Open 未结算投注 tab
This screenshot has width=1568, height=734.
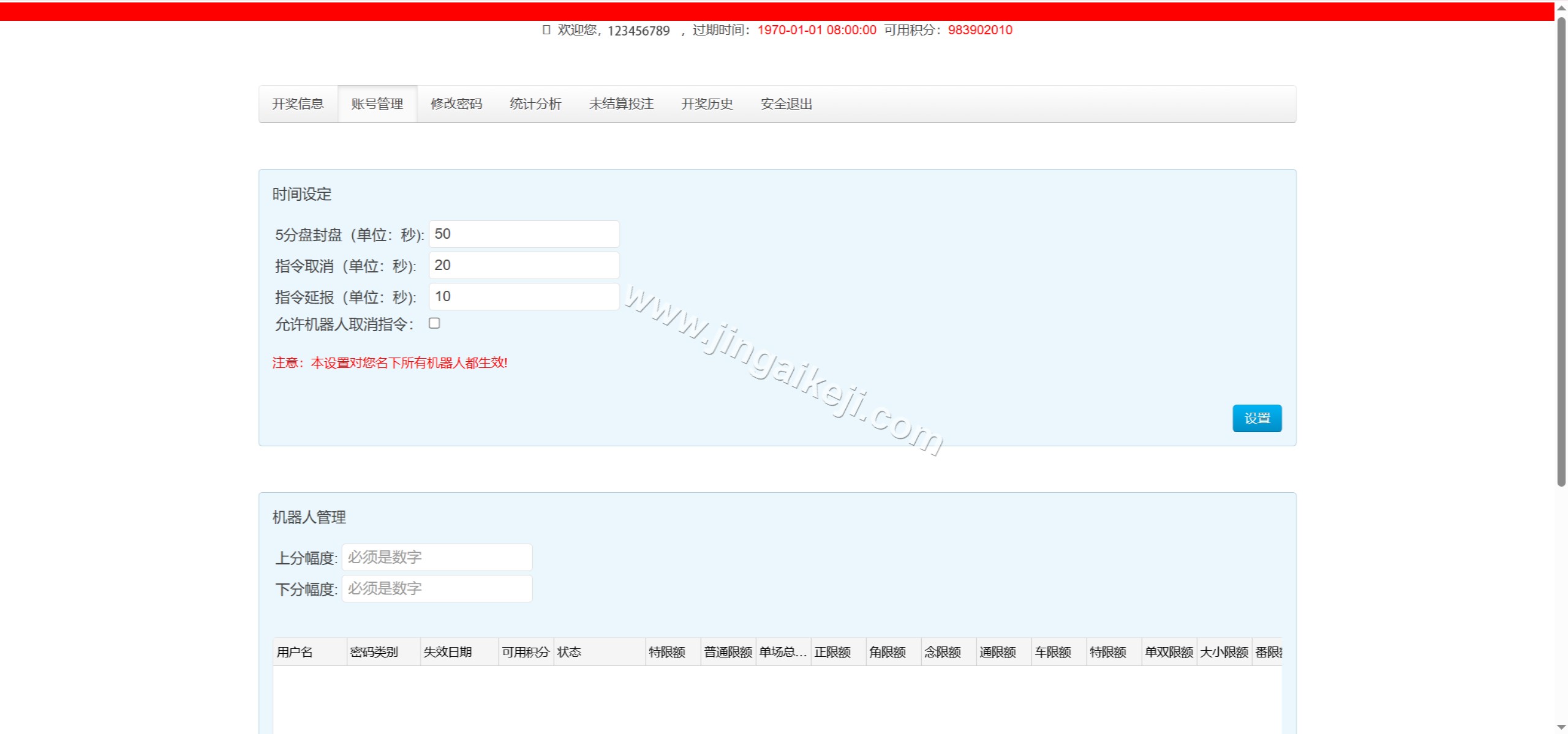point(621,104)
